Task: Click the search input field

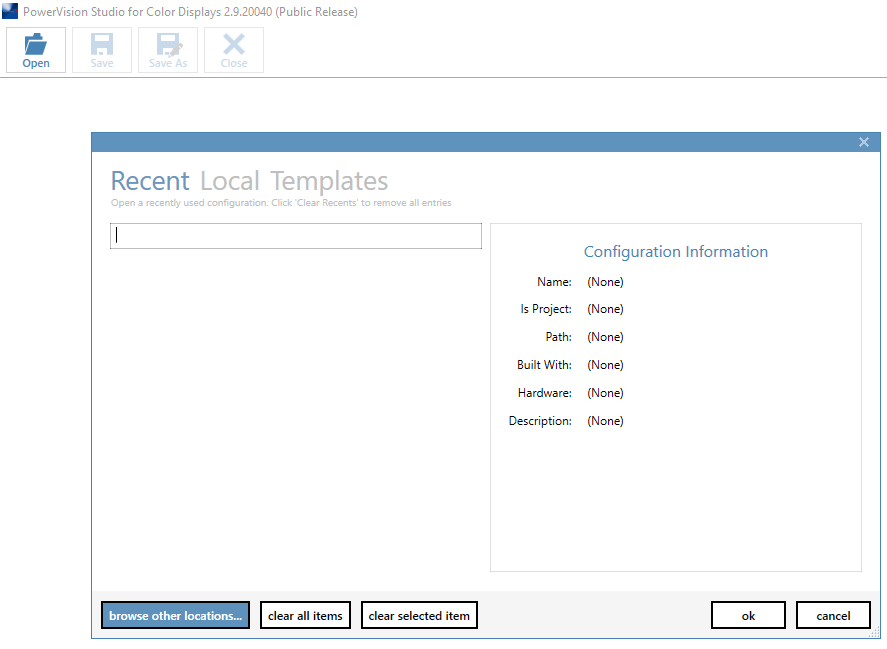Action: pos(296,236)
